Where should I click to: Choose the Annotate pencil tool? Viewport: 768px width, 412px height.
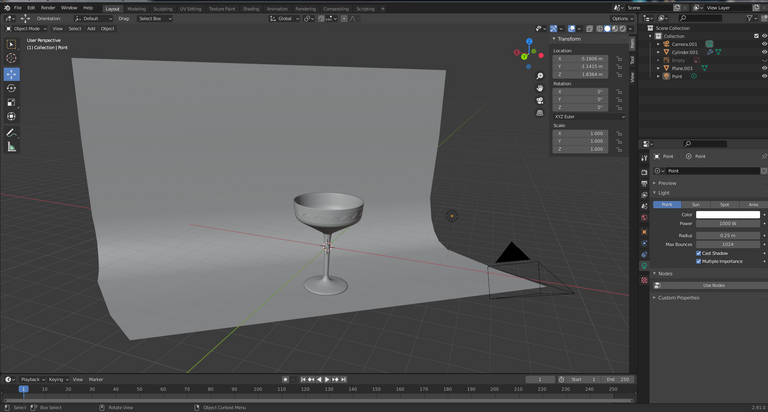click(x=12, y=132)
